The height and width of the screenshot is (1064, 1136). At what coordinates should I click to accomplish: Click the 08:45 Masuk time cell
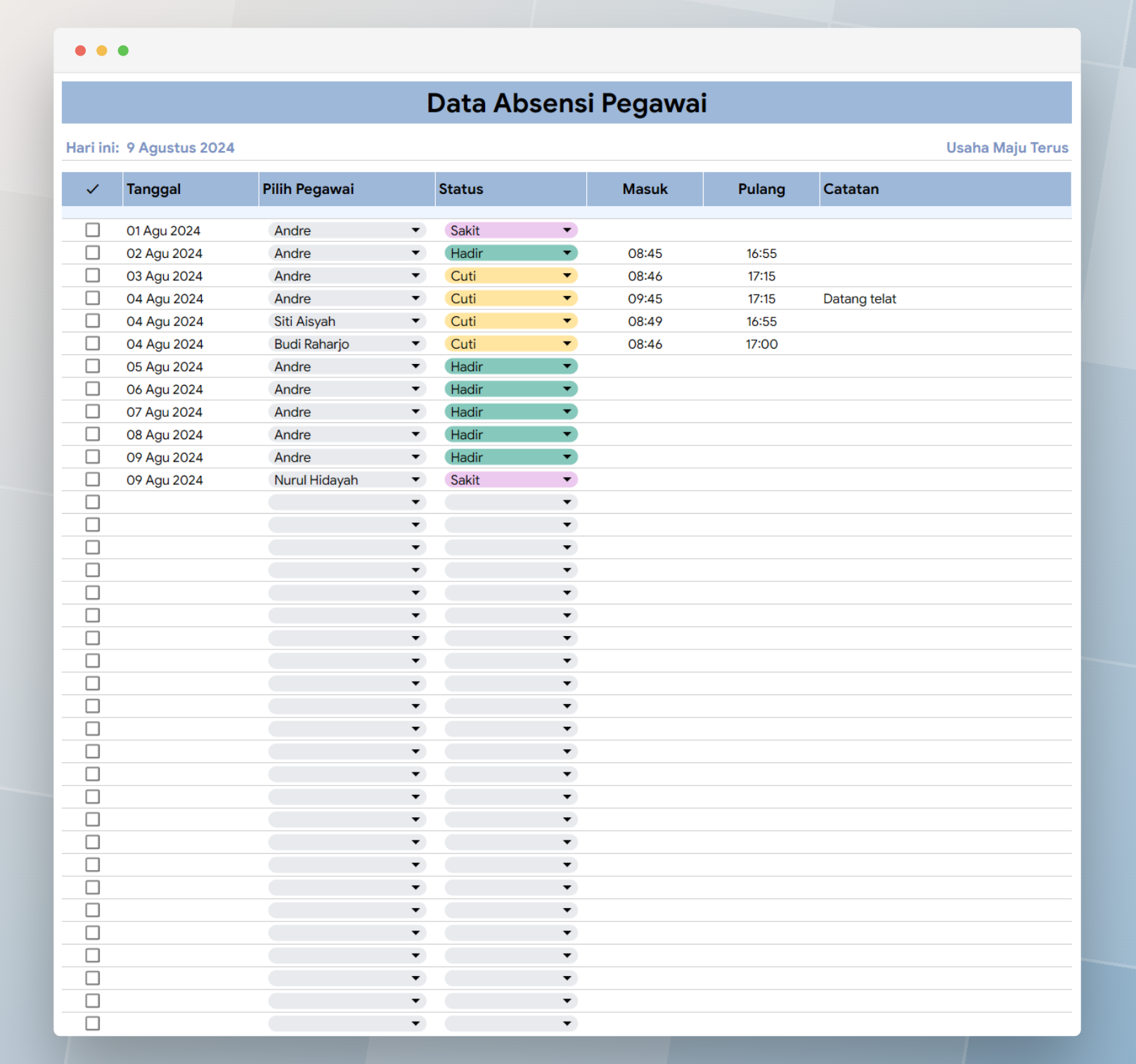pos(645,253)
